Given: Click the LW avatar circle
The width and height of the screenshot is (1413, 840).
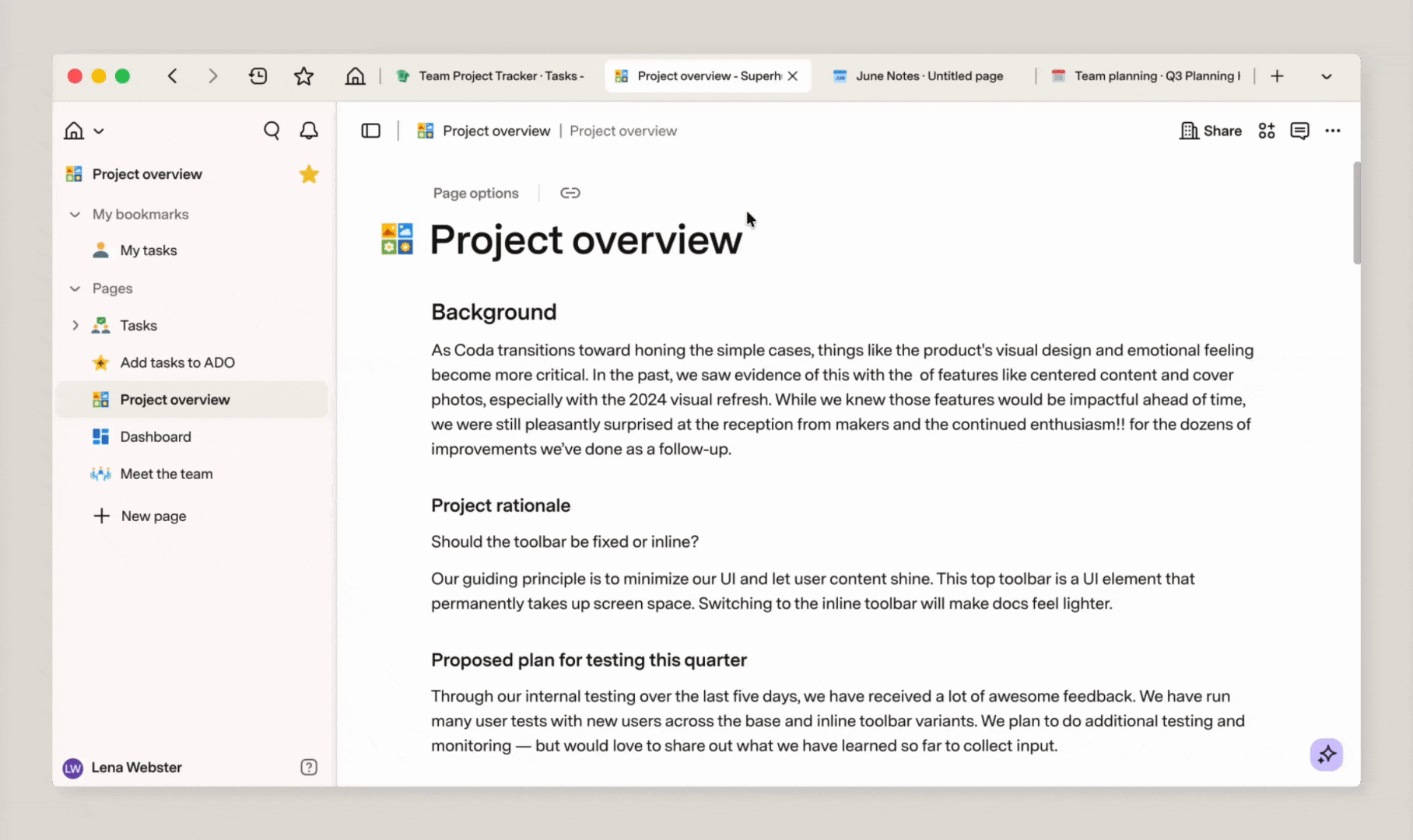Looking at the screenshot, I should [x=72, y=768].
